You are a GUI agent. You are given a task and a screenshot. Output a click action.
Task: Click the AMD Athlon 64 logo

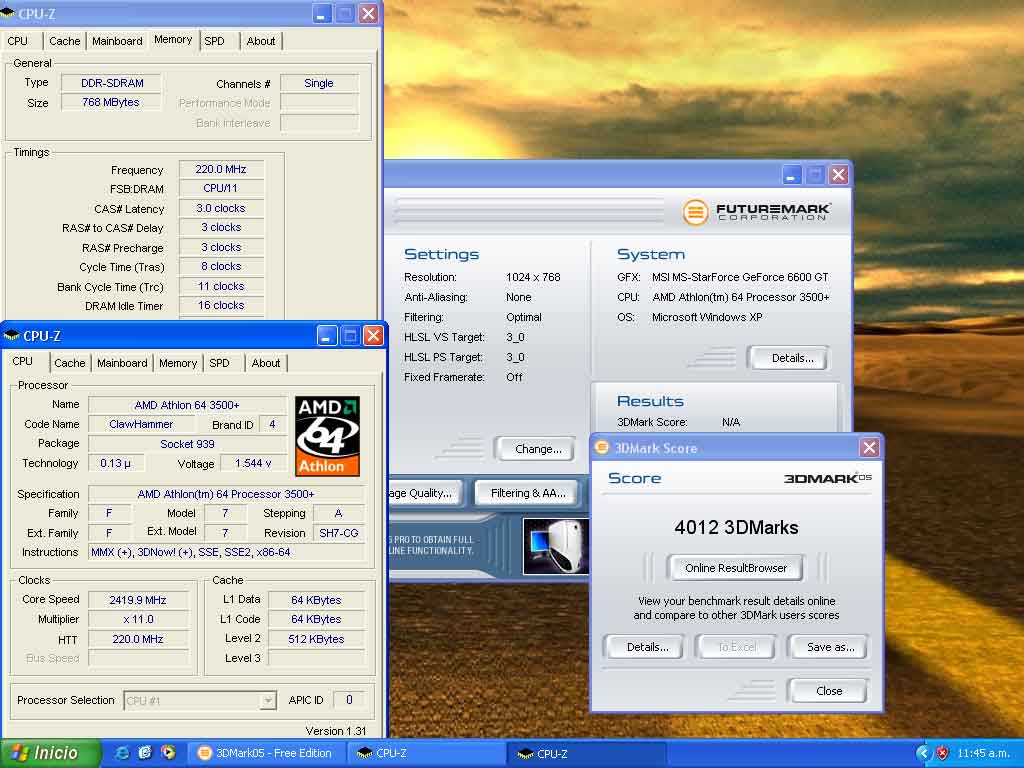click(x=327, y=436)
